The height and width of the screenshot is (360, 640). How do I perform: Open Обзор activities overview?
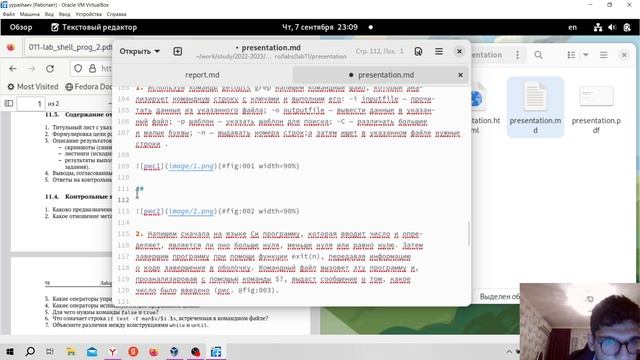click(21, 27)
